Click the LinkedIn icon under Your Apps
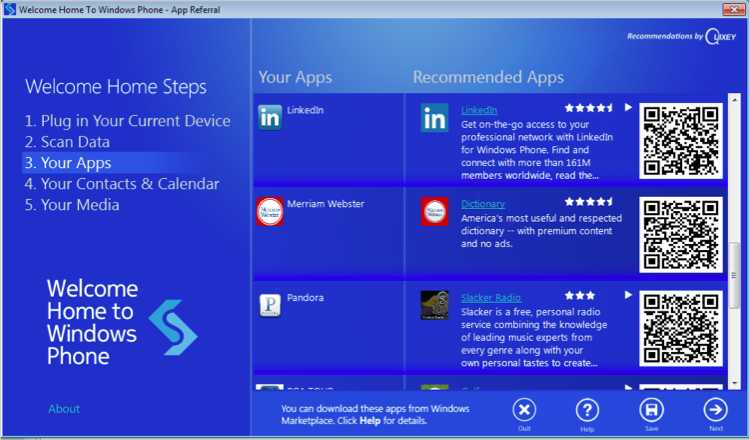The width and height of the screenshot is (750, 440). [270, 117]
